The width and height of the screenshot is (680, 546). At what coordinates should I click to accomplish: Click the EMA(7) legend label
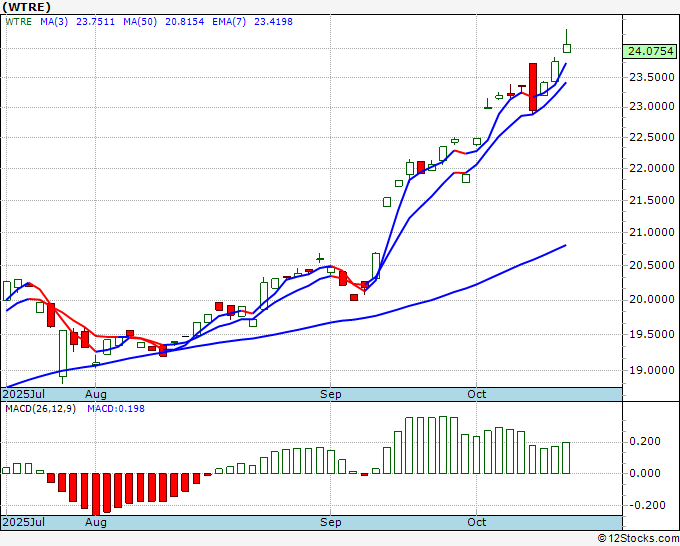pyautogui.click(x=229, y=22)
